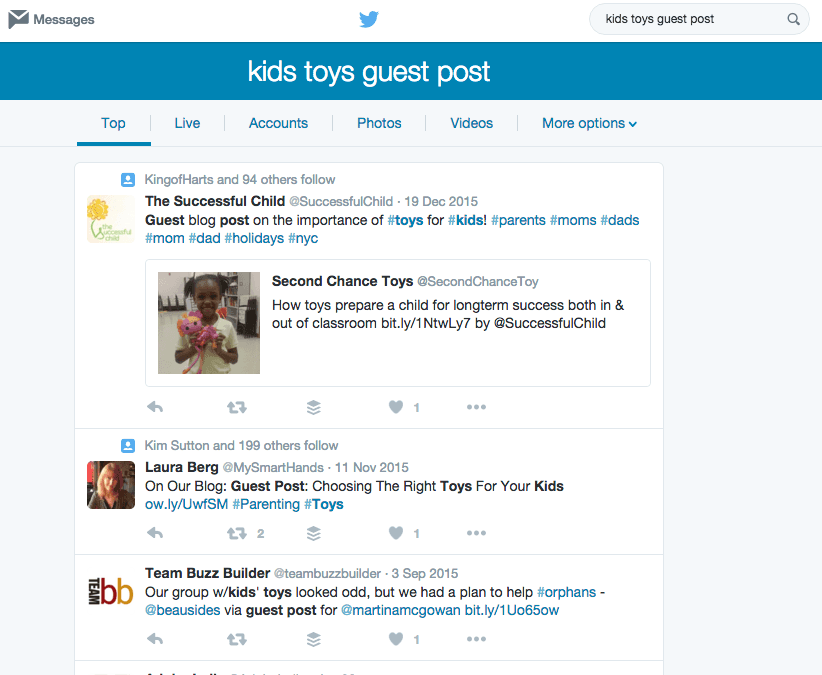Retweet Laura Berg's tweet
822x675 pixels.
pyautogui.click(x=237, y=534)
